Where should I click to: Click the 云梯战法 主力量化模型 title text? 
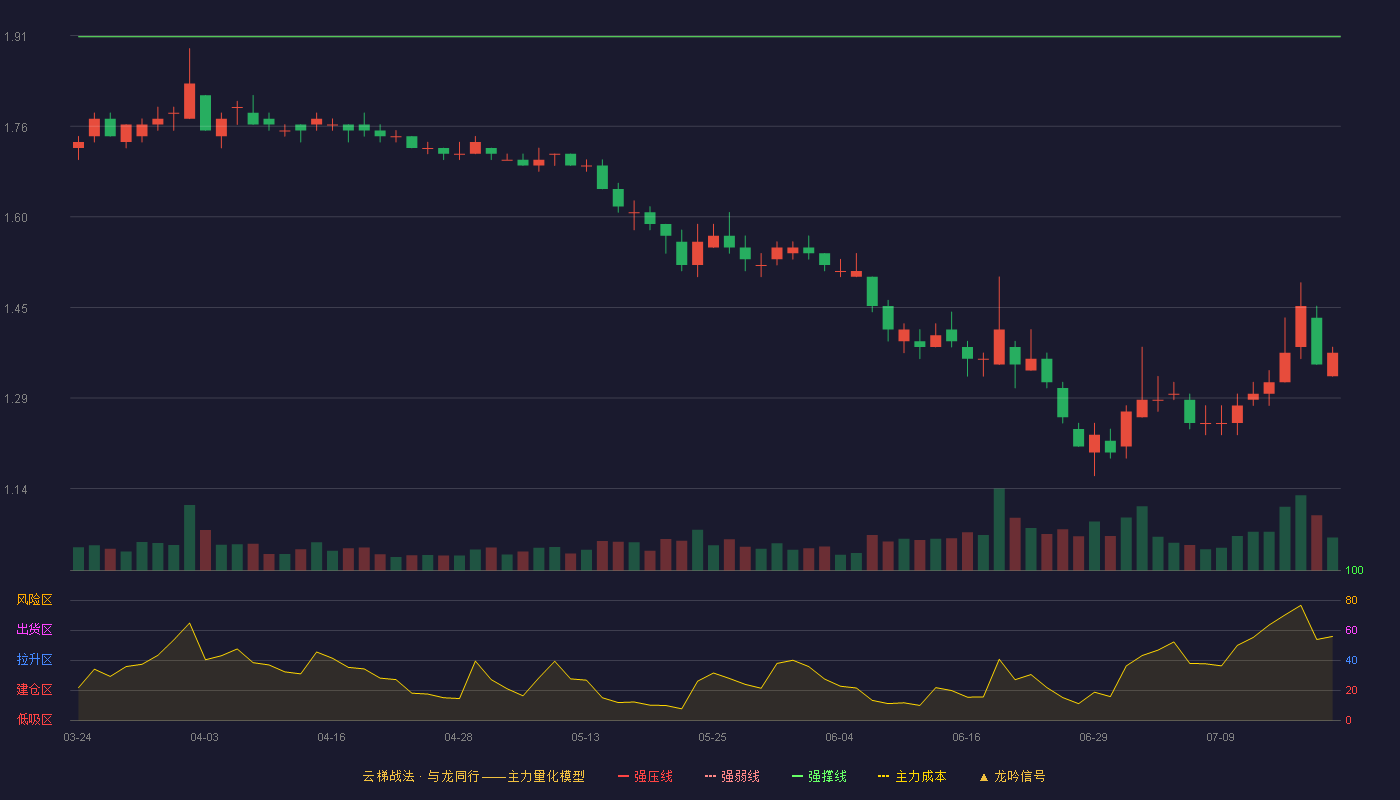(x=474, y=776)
